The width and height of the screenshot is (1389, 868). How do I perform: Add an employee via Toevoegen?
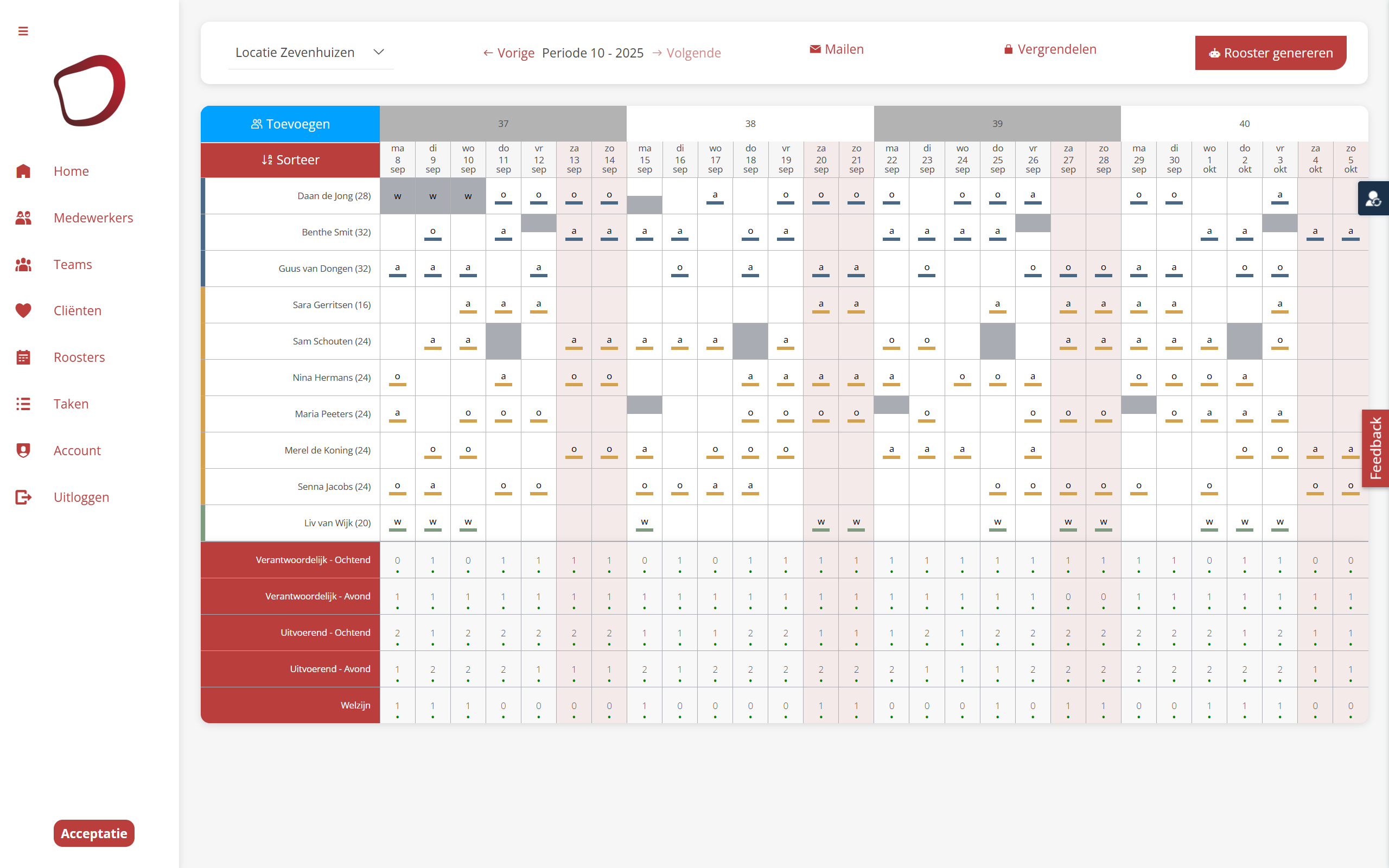tap(290, 124)
